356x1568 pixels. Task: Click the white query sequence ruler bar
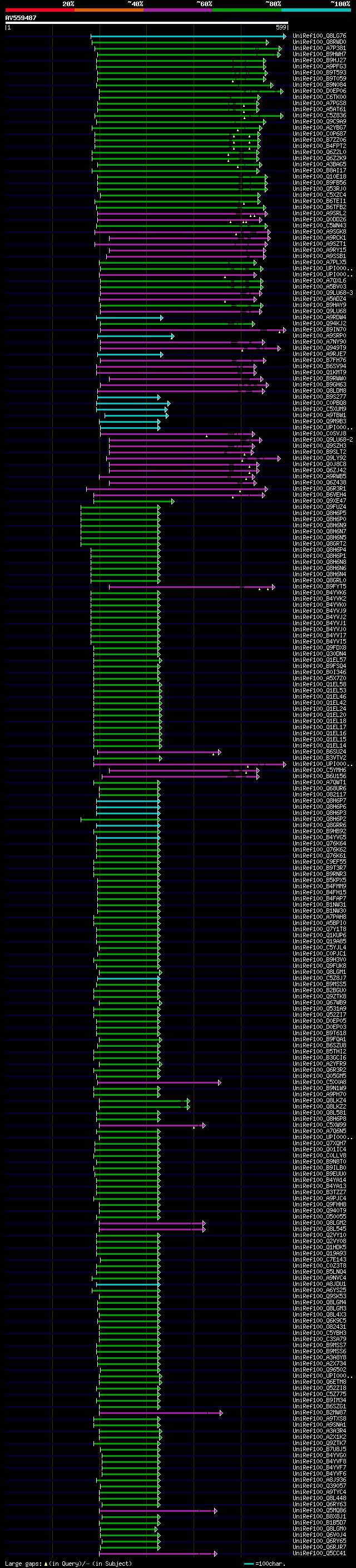pos(147,22)
